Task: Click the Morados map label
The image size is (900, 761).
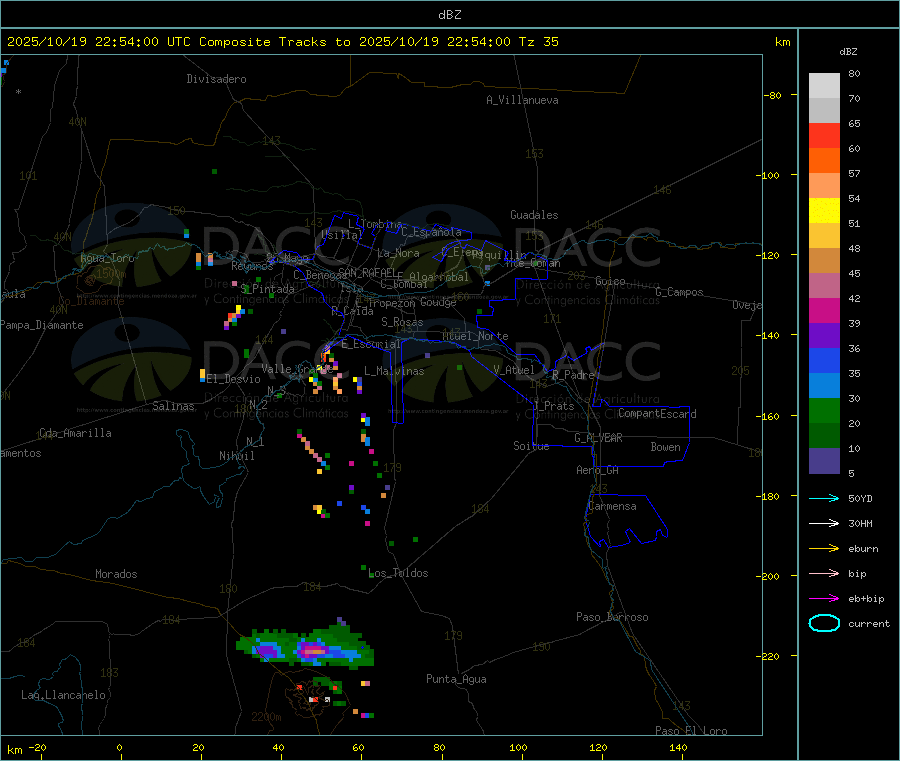Action: 116,574
